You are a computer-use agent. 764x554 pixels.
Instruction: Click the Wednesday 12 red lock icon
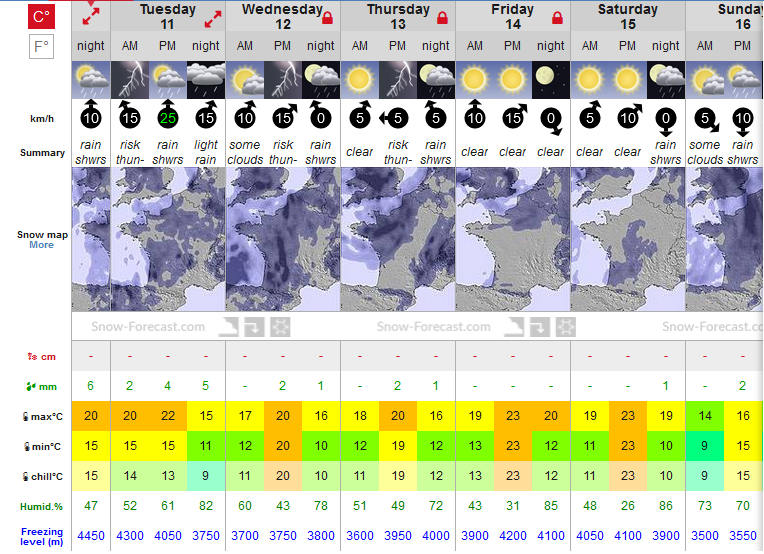click(327, 19)
